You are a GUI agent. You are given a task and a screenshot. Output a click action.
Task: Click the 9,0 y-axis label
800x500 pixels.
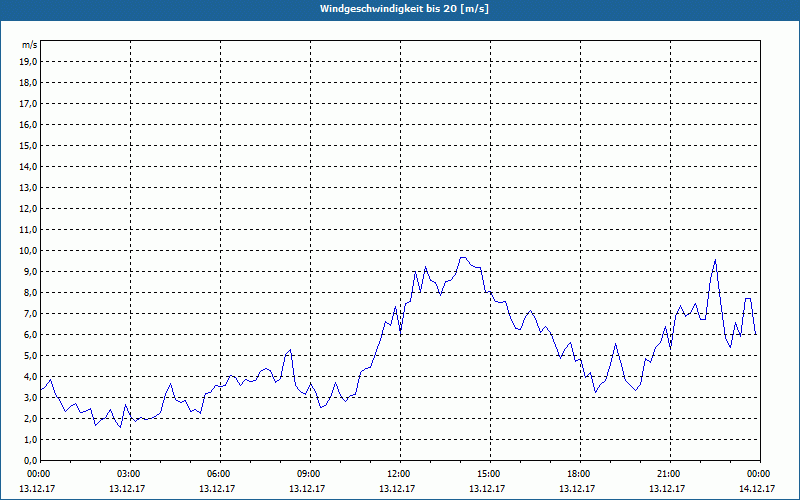click(x=30, y=271)
